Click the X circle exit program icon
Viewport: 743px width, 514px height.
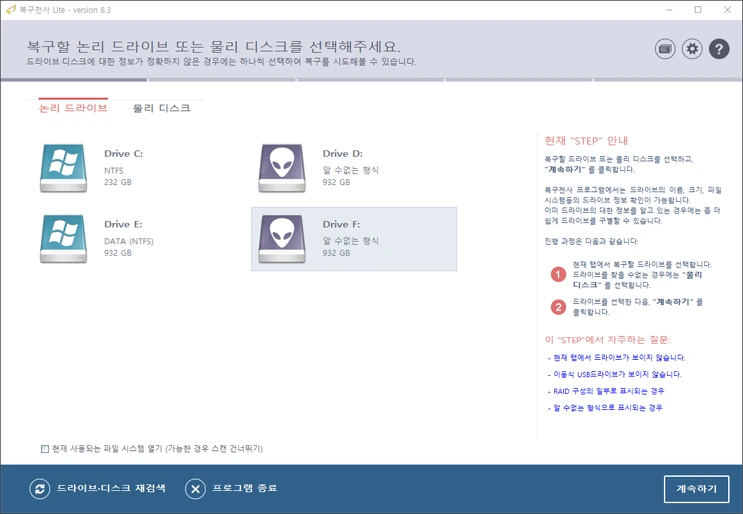coord(195,489)
